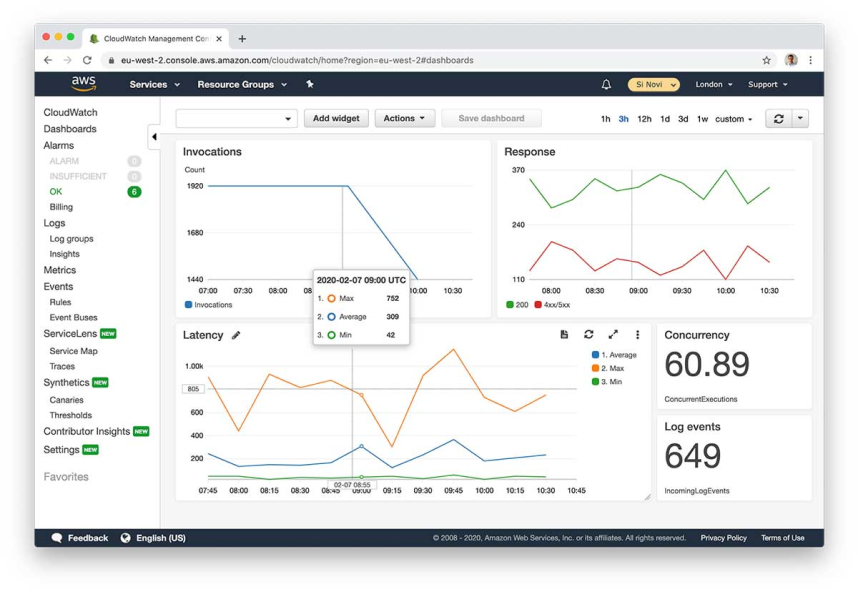Click the English (US) language globe icon

click(123, 538)
